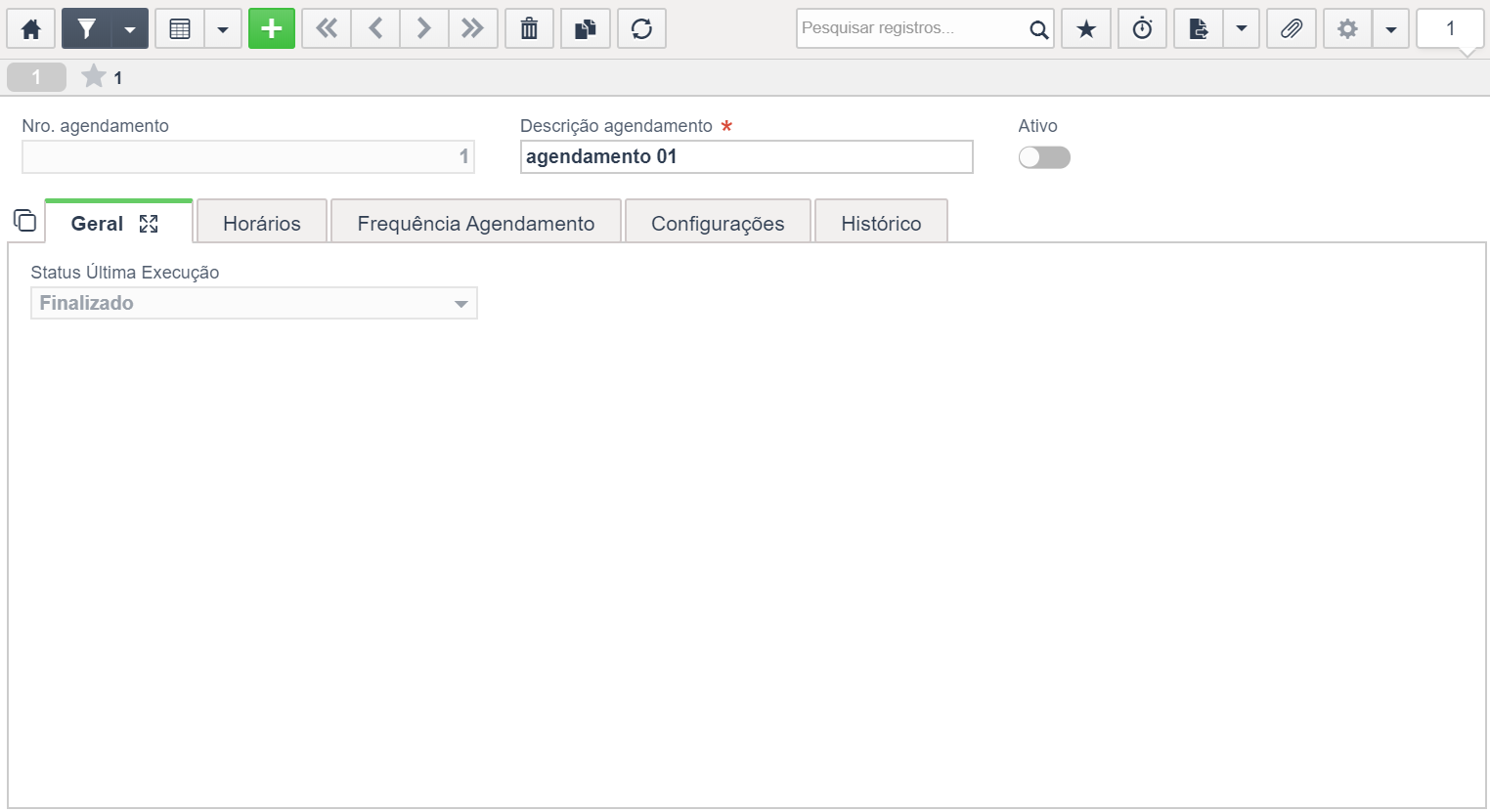Expand the table view dropdown arrow
Viewport: 1490px width, 812px height.
click(223, 28)
